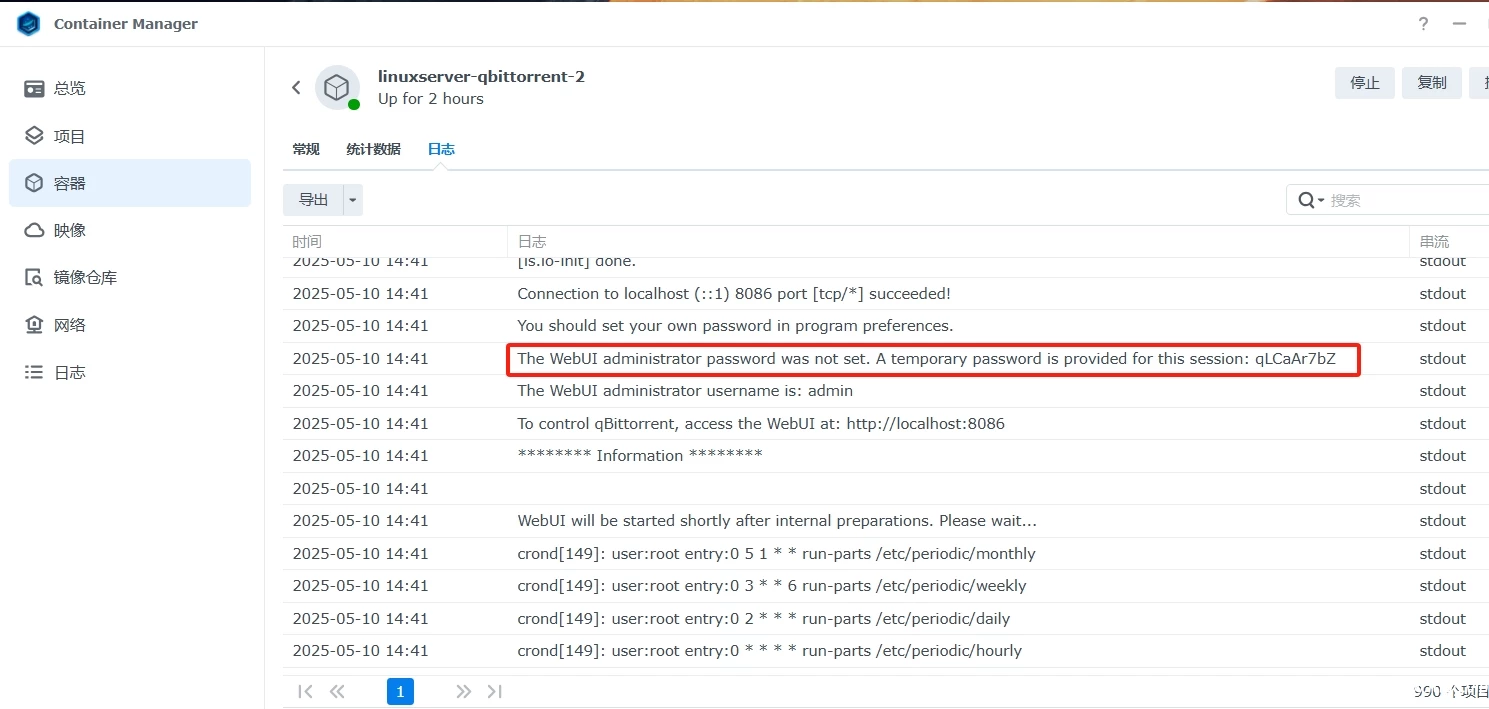1489x709 pixels.
Task: Click the 日志 column header
Action: (958, 242)
